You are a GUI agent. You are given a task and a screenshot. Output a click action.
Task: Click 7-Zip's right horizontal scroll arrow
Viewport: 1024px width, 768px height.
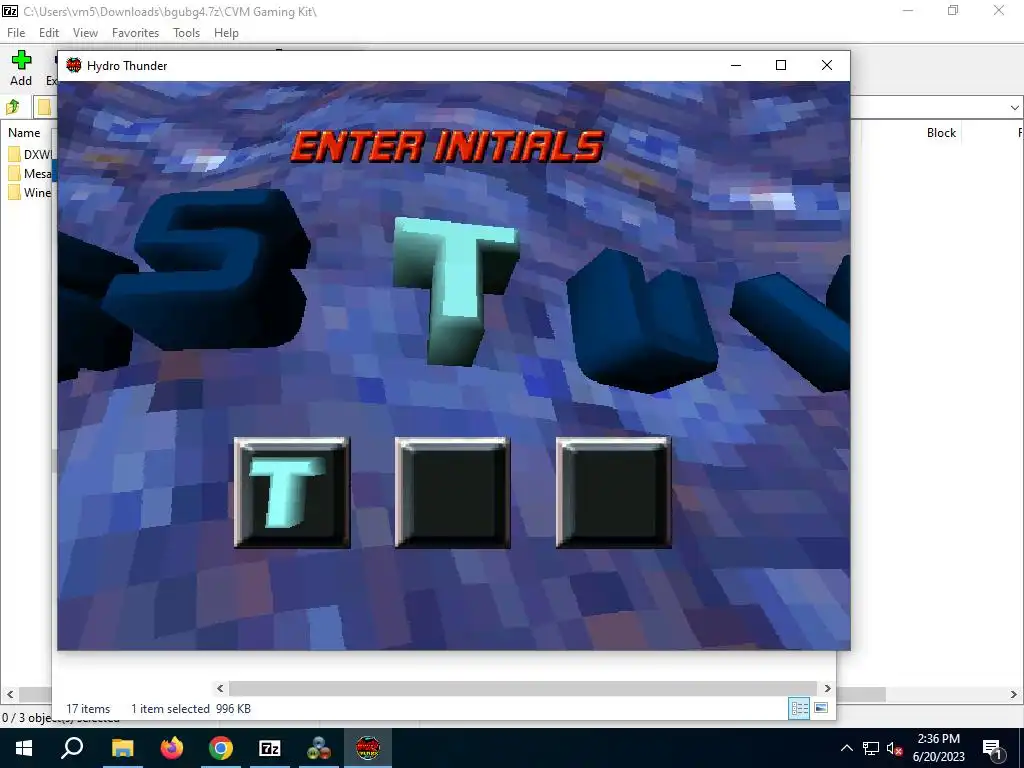pyautogui.click(x=1014, y=694)
